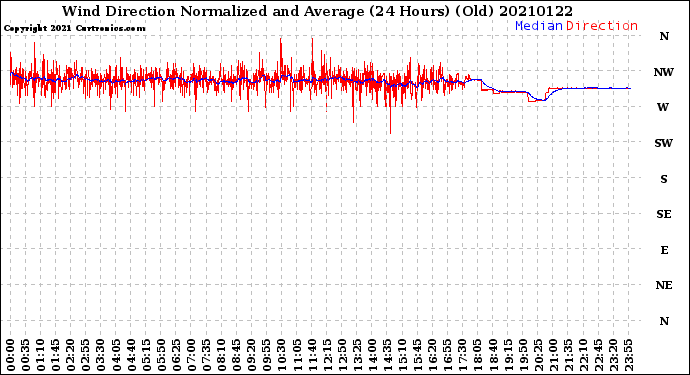Click the 22:45 time label

click(598, 355)
